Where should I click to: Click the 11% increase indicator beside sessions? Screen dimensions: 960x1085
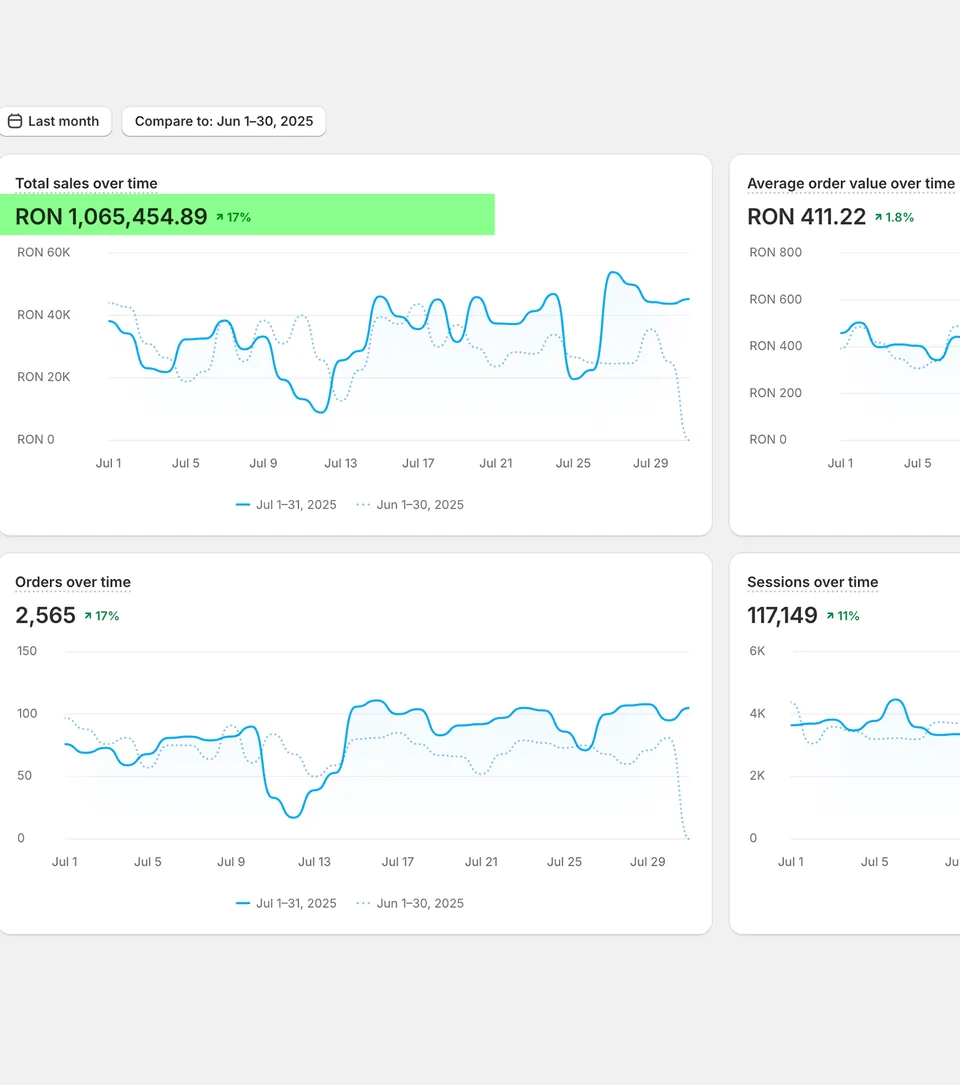843,616
